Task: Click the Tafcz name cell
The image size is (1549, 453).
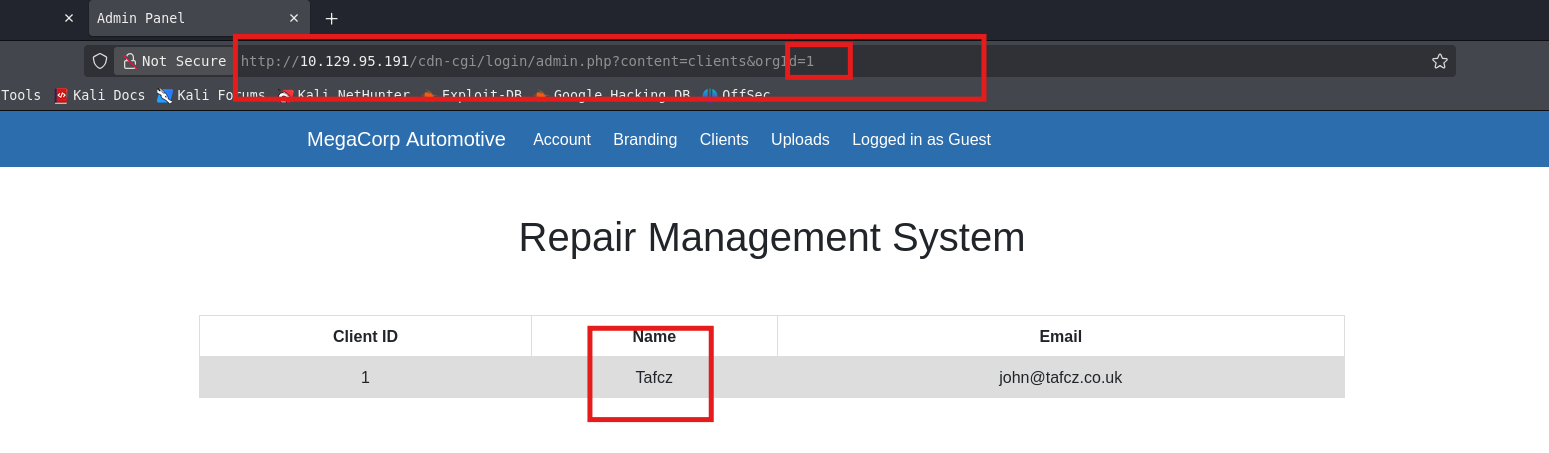Action: click(x=654, y=377)
